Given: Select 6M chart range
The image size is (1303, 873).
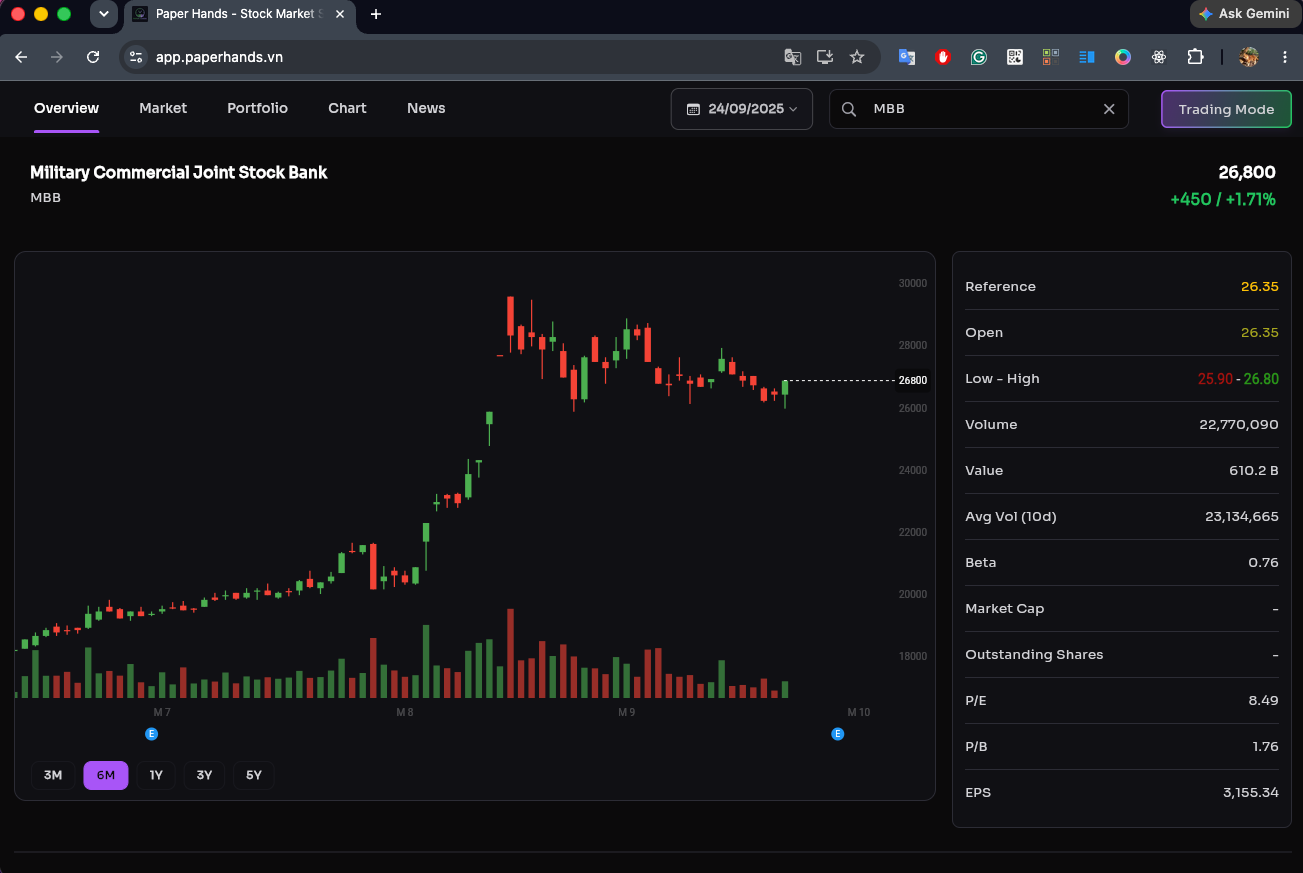Looking at the screenshot, I should tap(106, 775).
